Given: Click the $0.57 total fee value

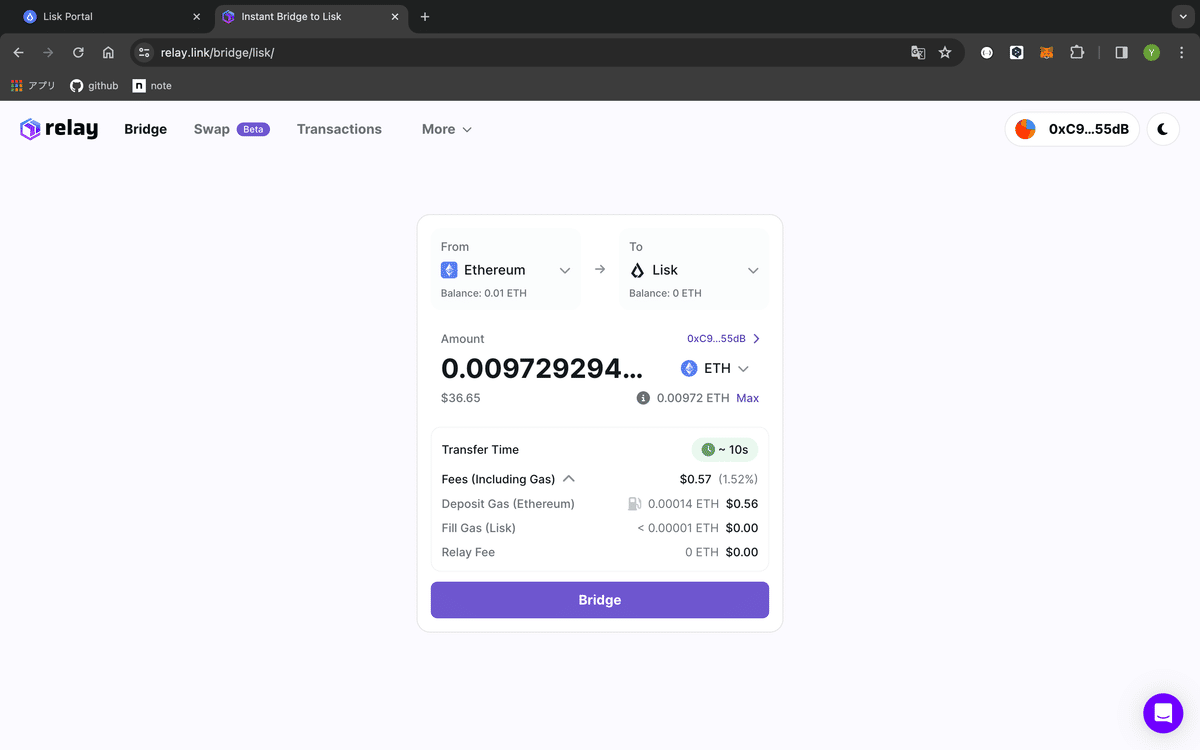Looking at the screenshot, I should coord(695,479).
